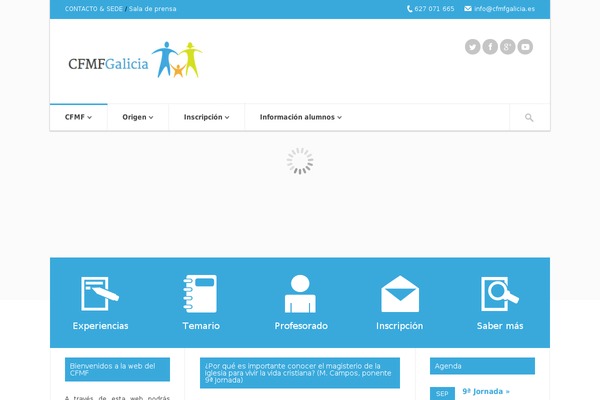The width and height of the screenshot is (600, 400).
Task: Click the phone number 627 071 665
Action: coord(434,9)
